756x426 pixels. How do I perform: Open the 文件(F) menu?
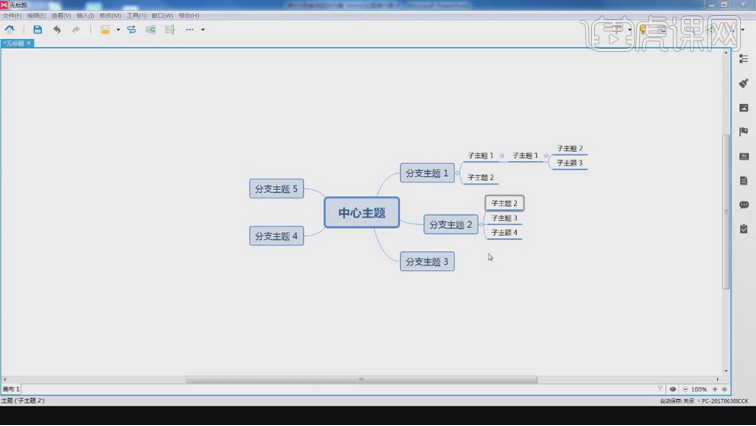[12, 16]
